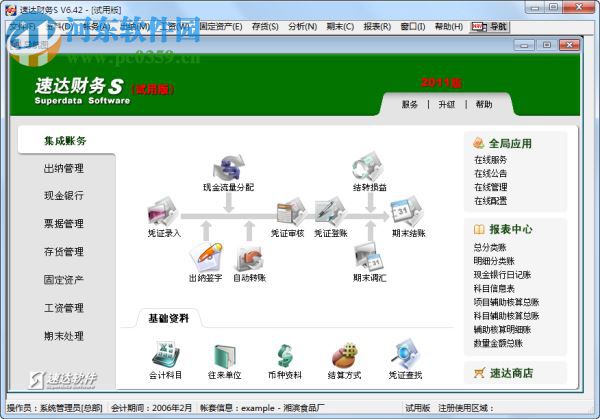Image resolution: width=600 pixels, height=419 pixels.
Task: Open the 项目辅助核算总账 report link
Action: pos(507,302)
